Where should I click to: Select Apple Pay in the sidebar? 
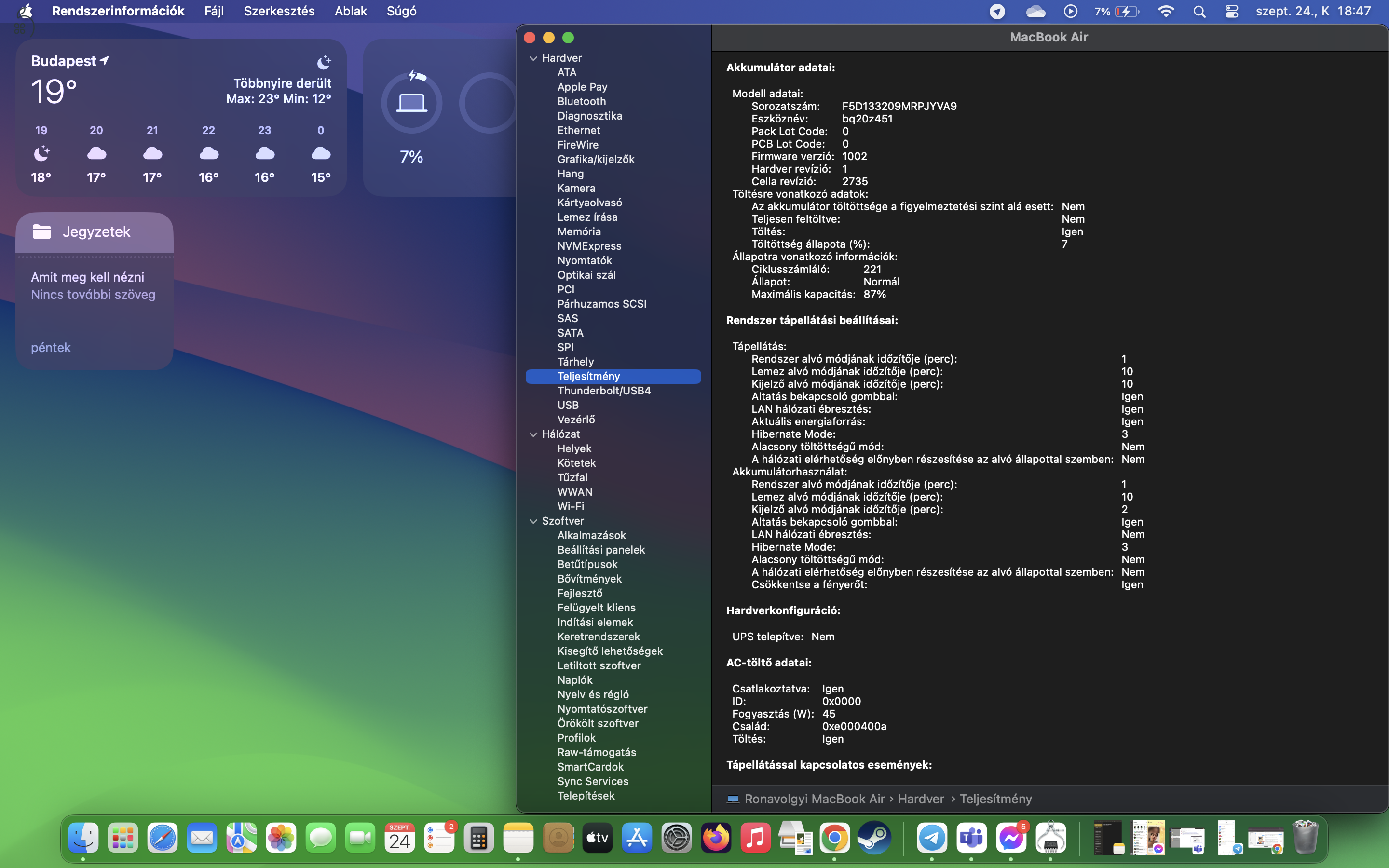coord(613,87)
